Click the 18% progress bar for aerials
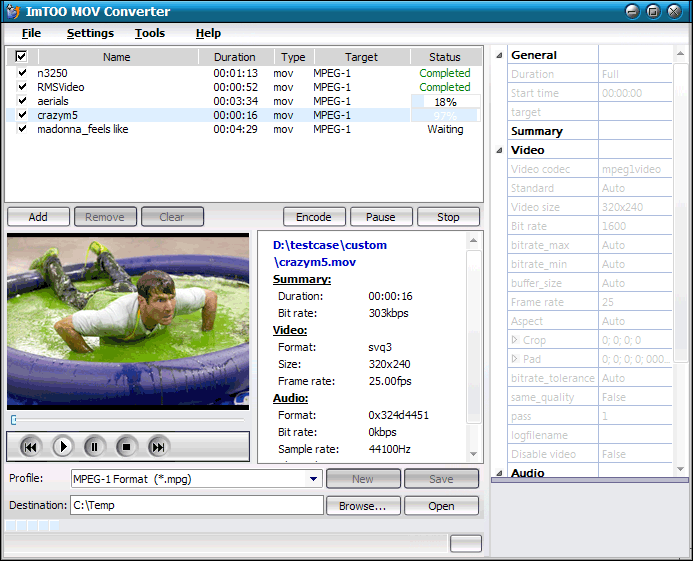 tap(446, 102)
